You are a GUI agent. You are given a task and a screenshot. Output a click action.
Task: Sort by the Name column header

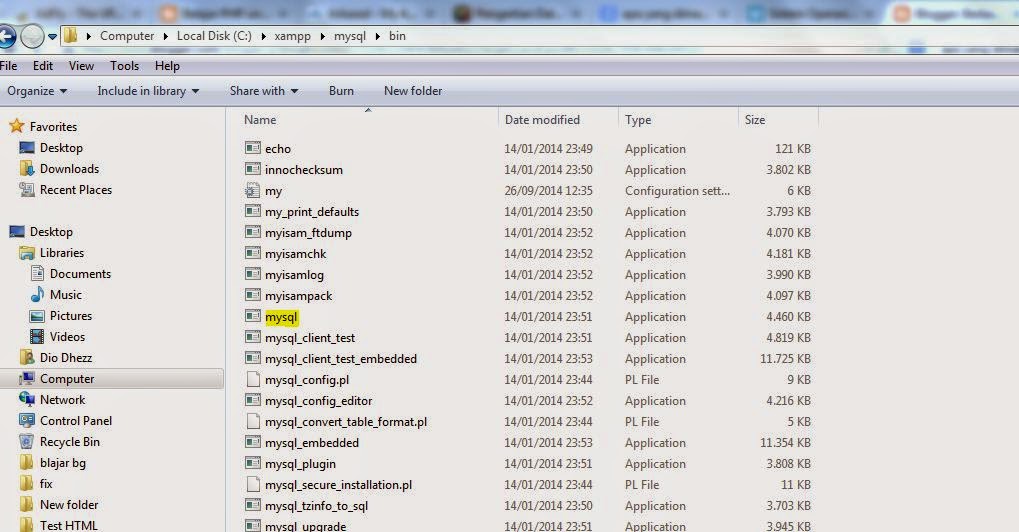coord(260,120)
